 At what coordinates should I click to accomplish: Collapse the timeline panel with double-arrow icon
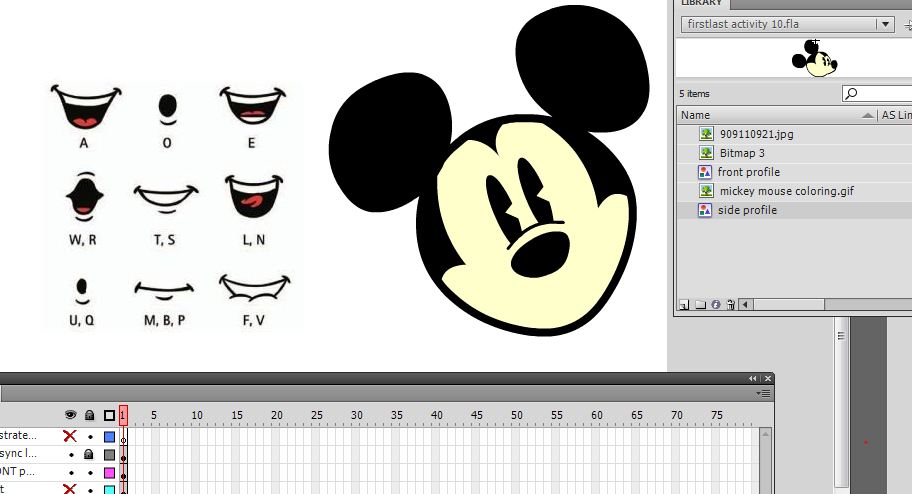(x=753, y=379)
